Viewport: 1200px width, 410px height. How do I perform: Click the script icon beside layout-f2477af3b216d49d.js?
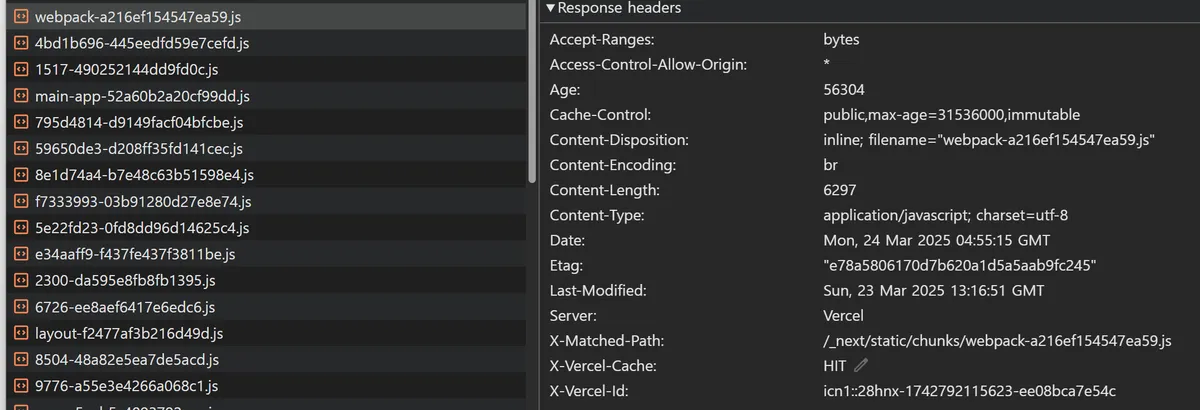coord(20,333)
